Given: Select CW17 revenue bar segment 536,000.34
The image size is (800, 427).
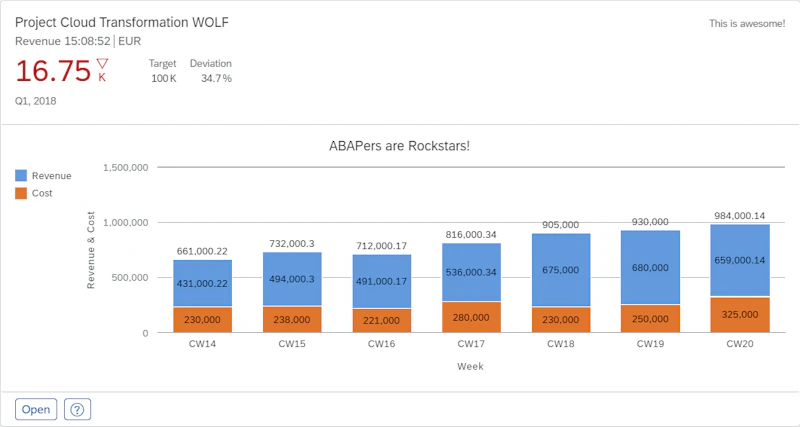Looking at the screenshot, I should (x=471, y=272).
